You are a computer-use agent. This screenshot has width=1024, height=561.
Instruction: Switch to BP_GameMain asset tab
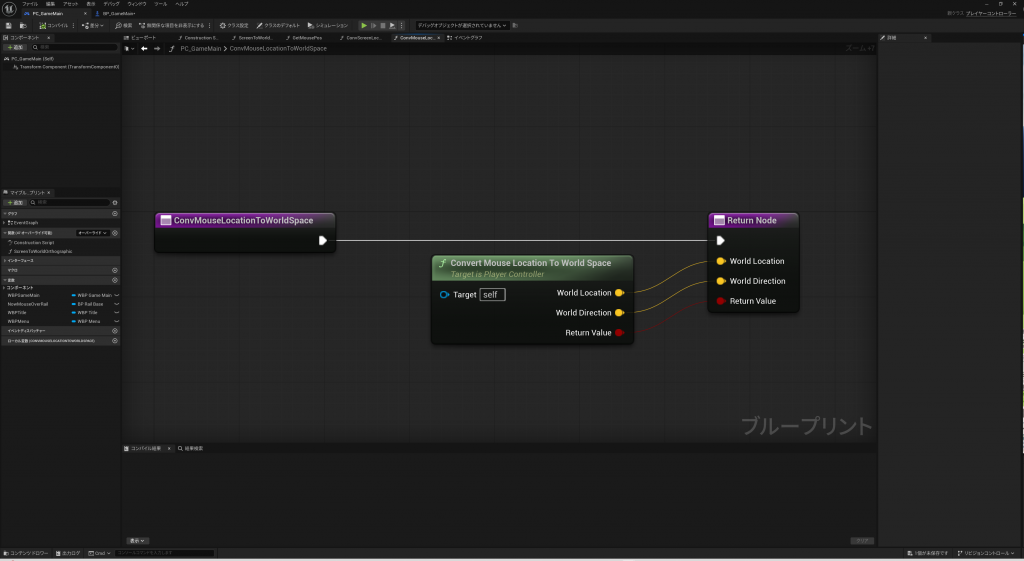[x=118, y=13]
